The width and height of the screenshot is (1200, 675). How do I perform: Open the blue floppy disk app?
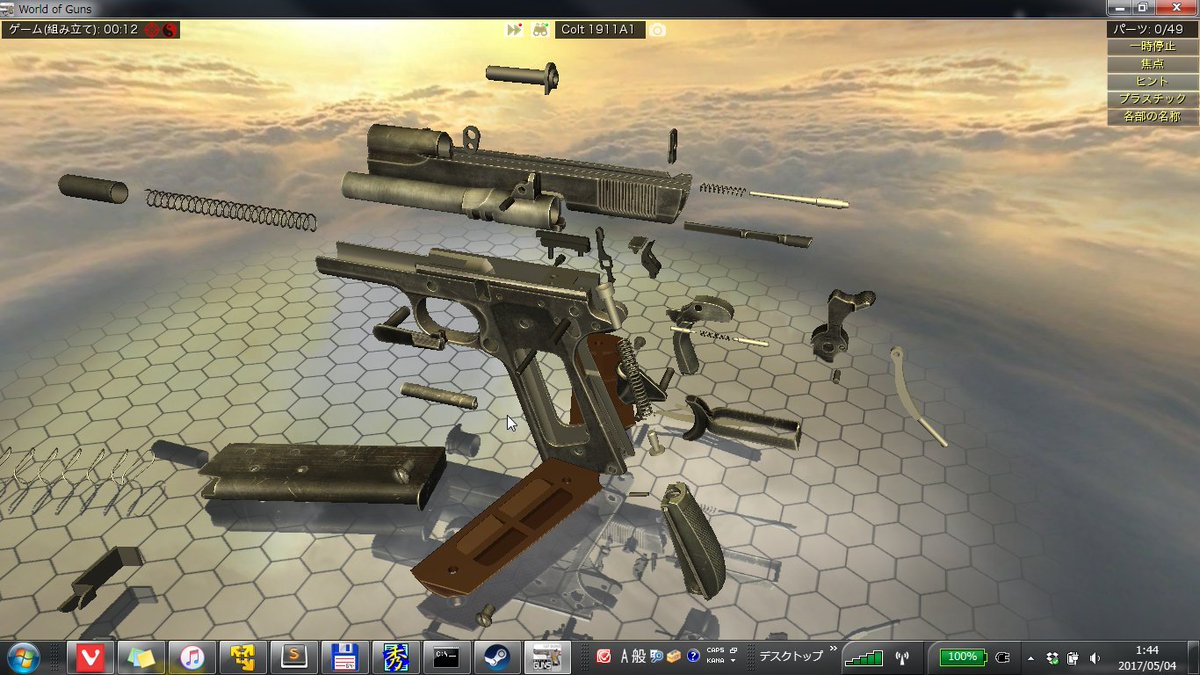point(345,657)
